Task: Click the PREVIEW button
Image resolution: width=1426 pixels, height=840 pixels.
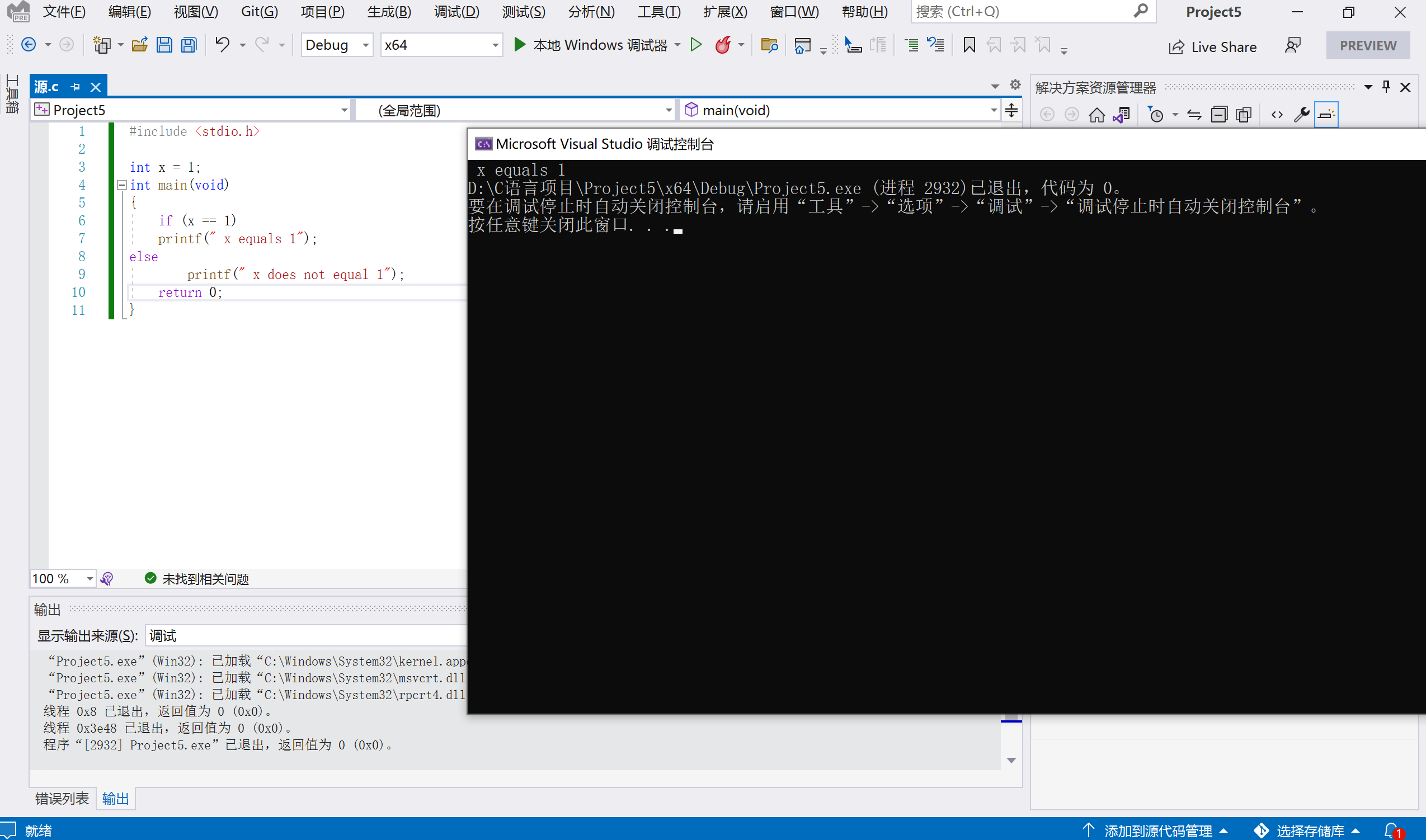Action: coord(1370,44)
